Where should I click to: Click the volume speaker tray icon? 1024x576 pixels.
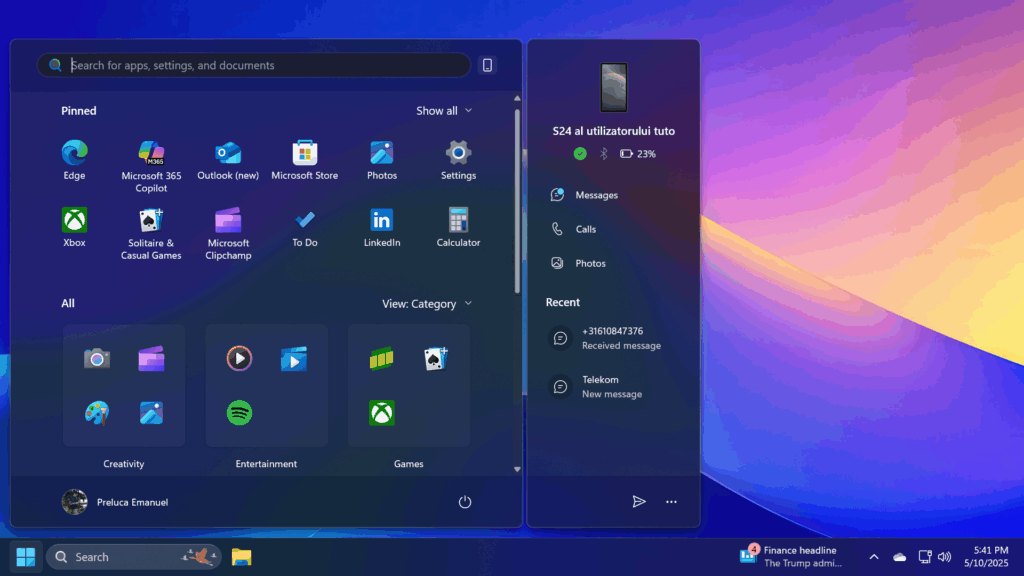pyautogui.click(x=944, y=557)
